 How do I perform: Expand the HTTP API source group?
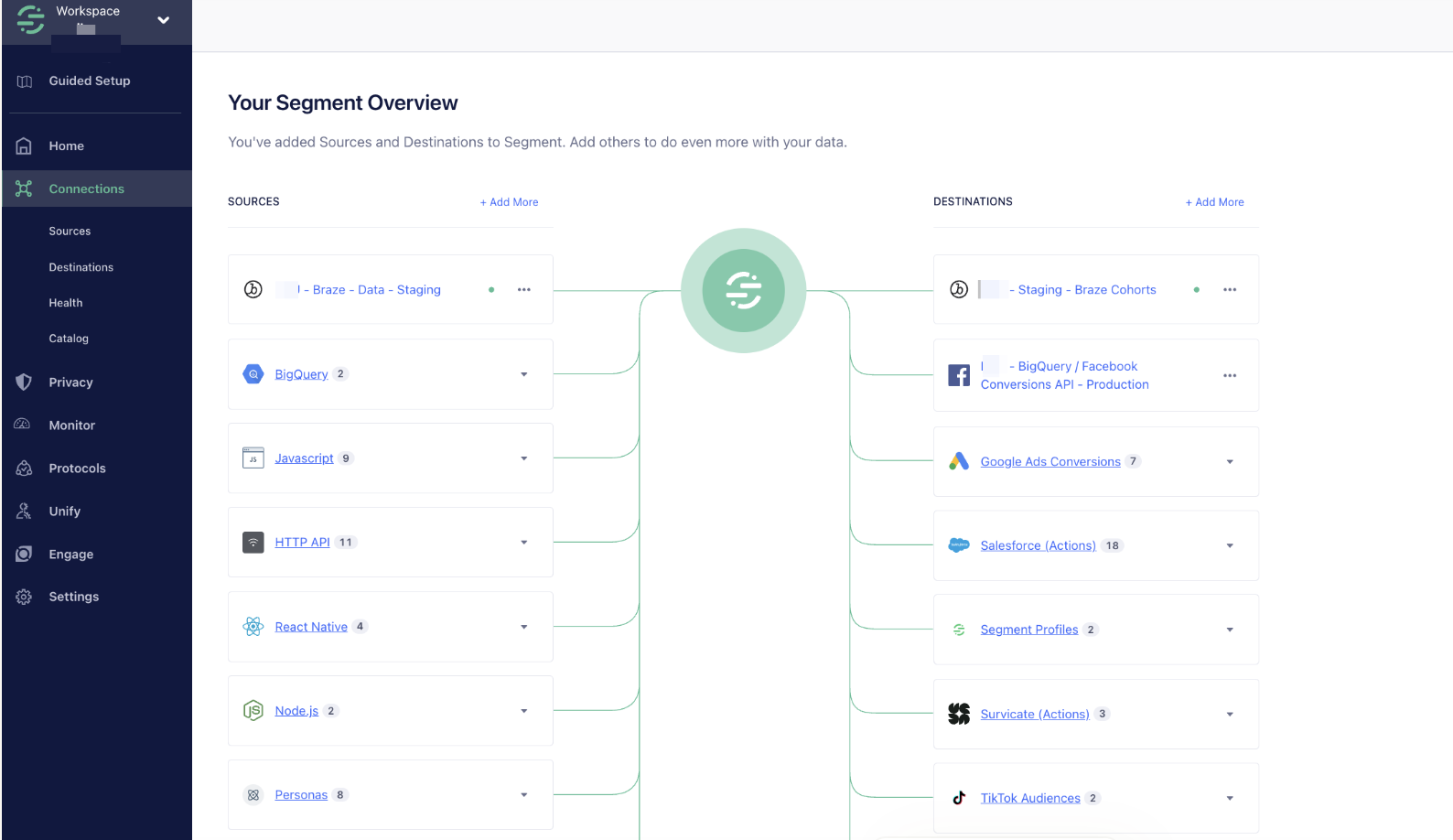click(x=524, y=543)
